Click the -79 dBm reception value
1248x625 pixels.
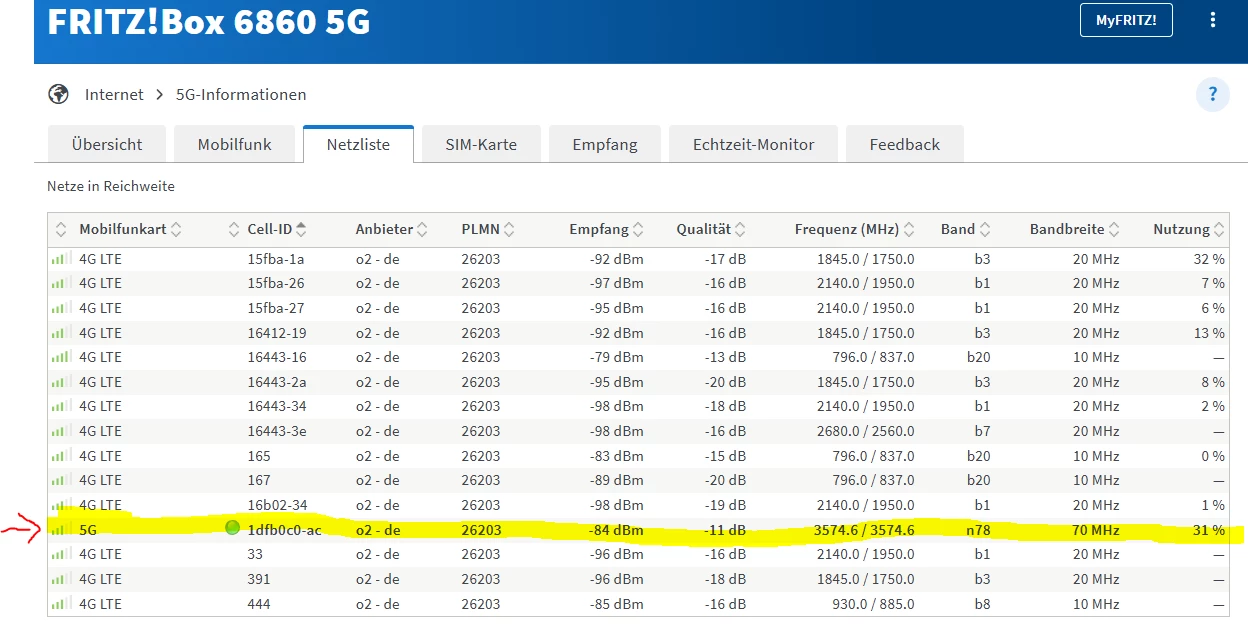(x=615, y=357)
